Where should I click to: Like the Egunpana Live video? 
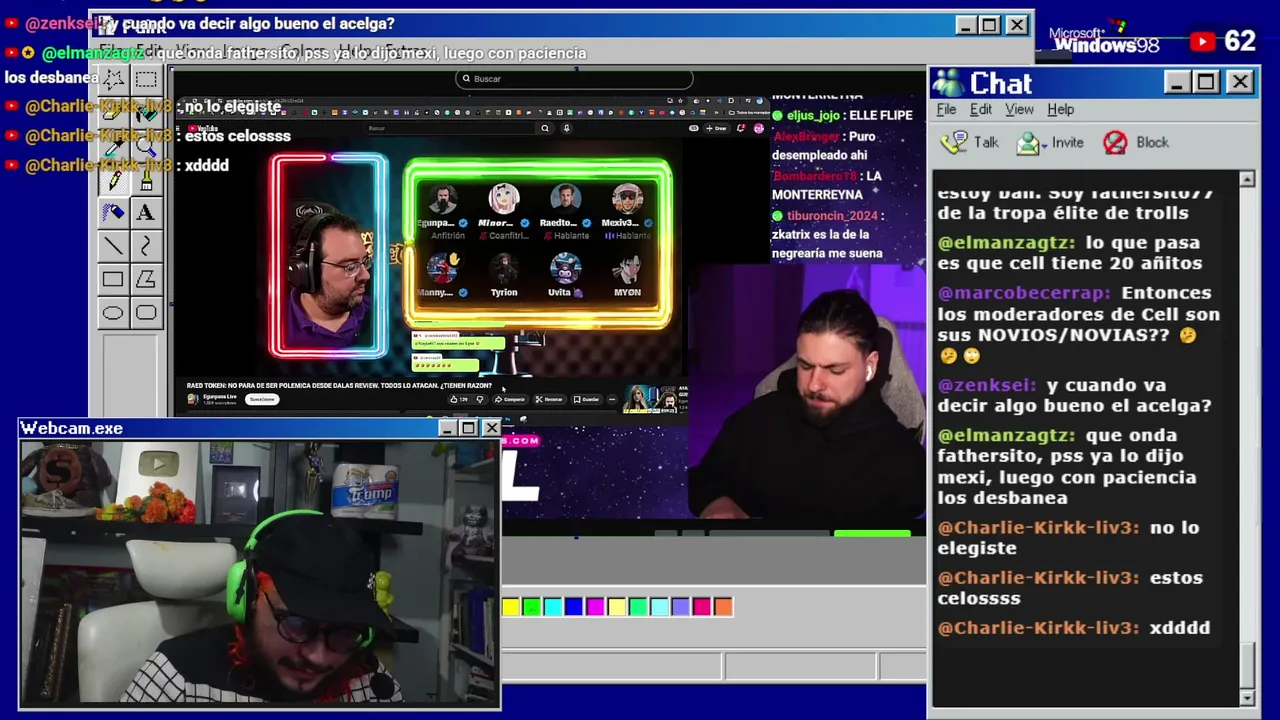[x=459, y=399]
